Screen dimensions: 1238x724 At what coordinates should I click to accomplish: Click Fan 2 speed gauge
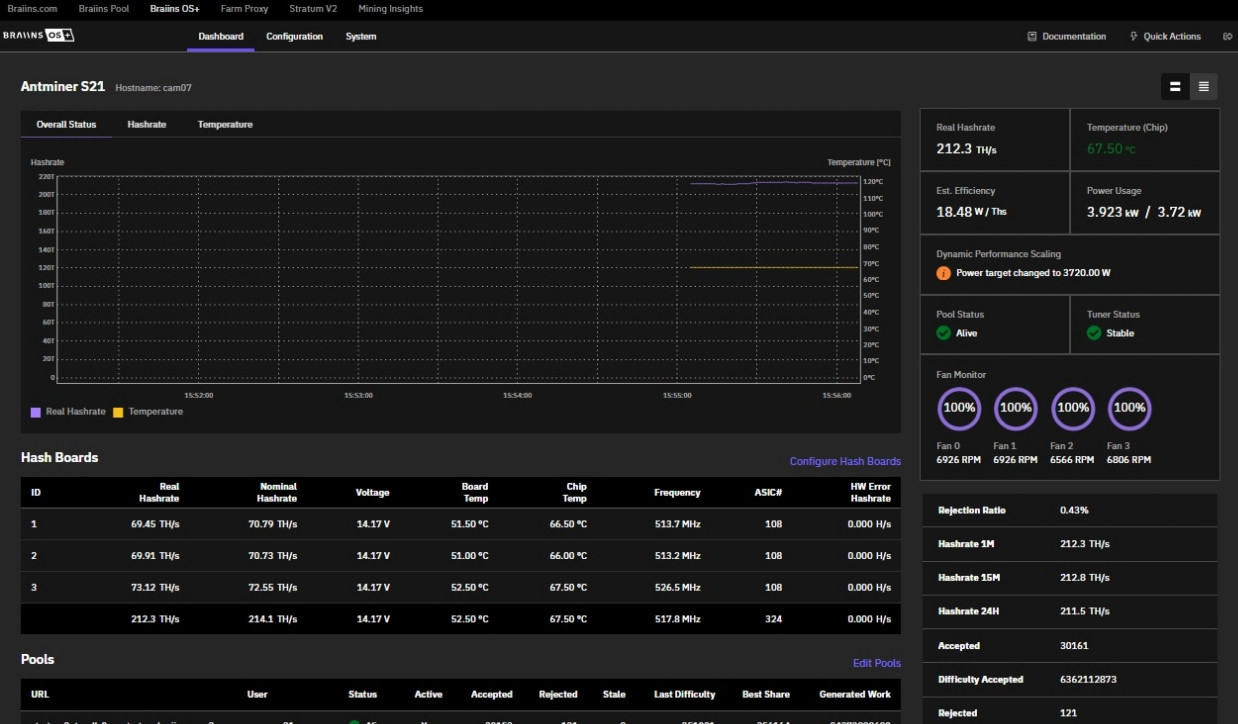pyautogui.click(x=1073, y=408)
